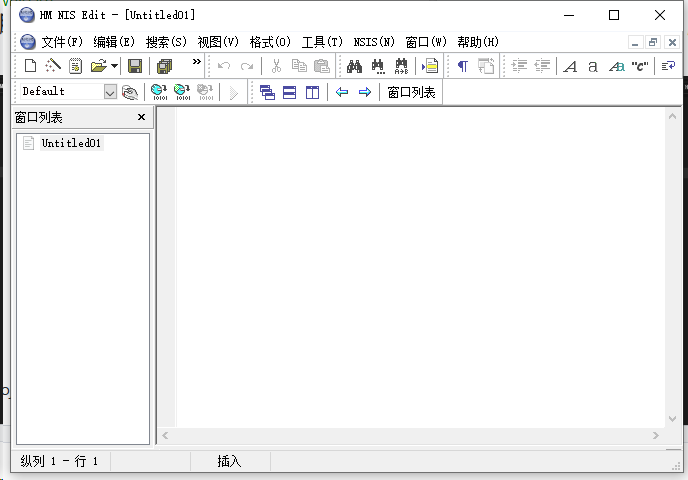Cascade windows icon
The height and width of the screenshot is (480, 688).
(267, 92)
